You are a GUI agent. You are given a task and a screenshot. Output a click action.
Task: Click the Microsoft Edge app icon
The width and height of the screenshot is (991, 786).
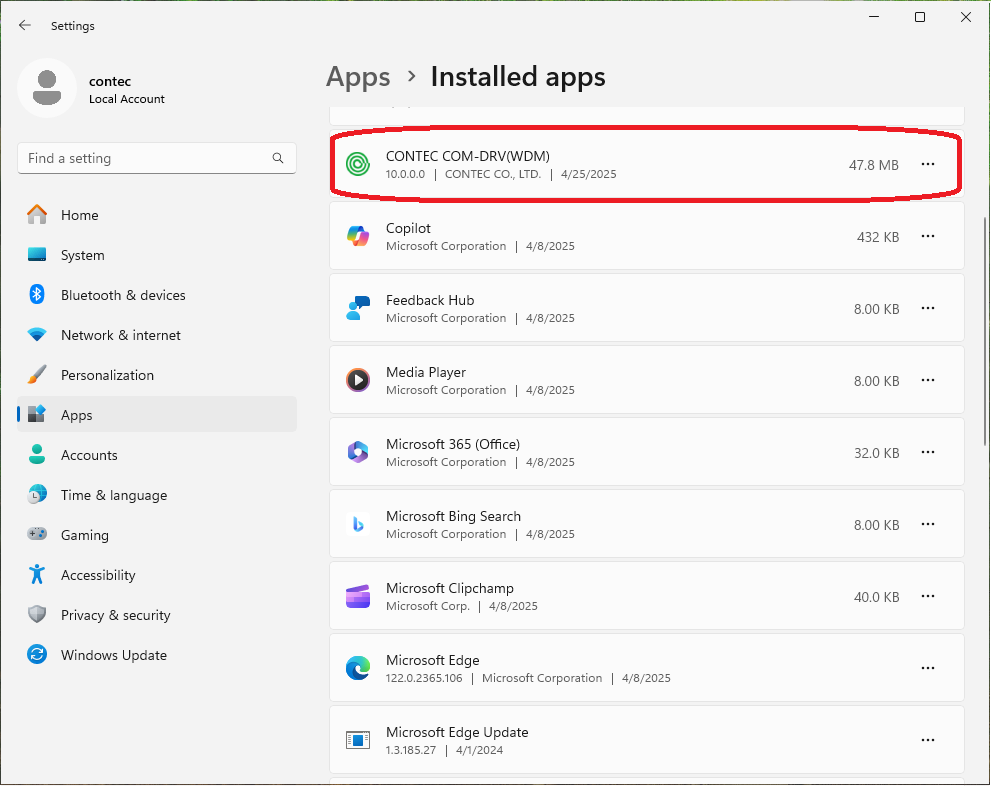point(358,668)
